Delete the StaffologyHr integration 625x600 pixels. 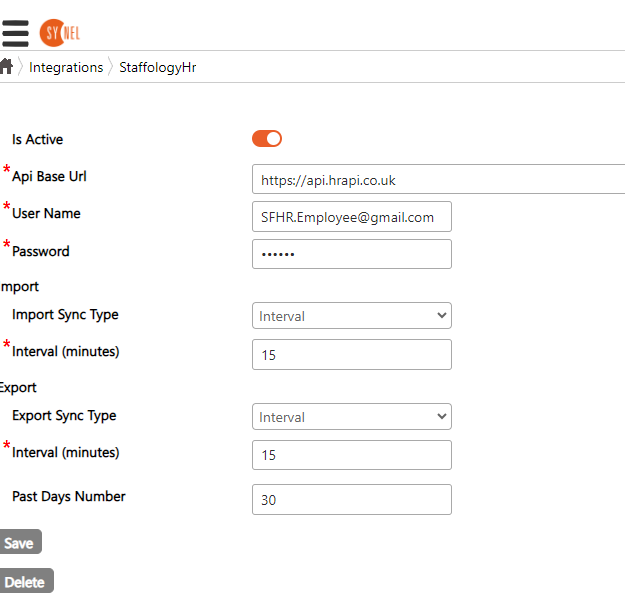26,581
